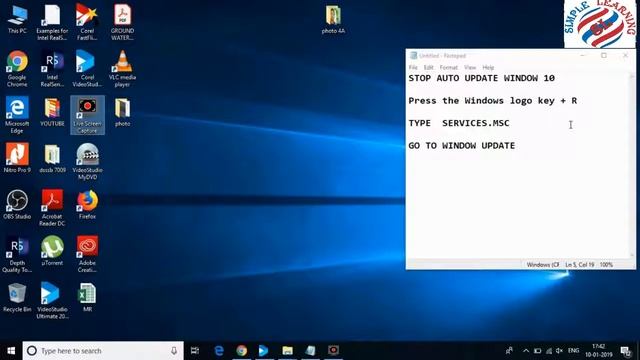Open the Recycle Bin
640x360 pixels.
coord(17,298)
